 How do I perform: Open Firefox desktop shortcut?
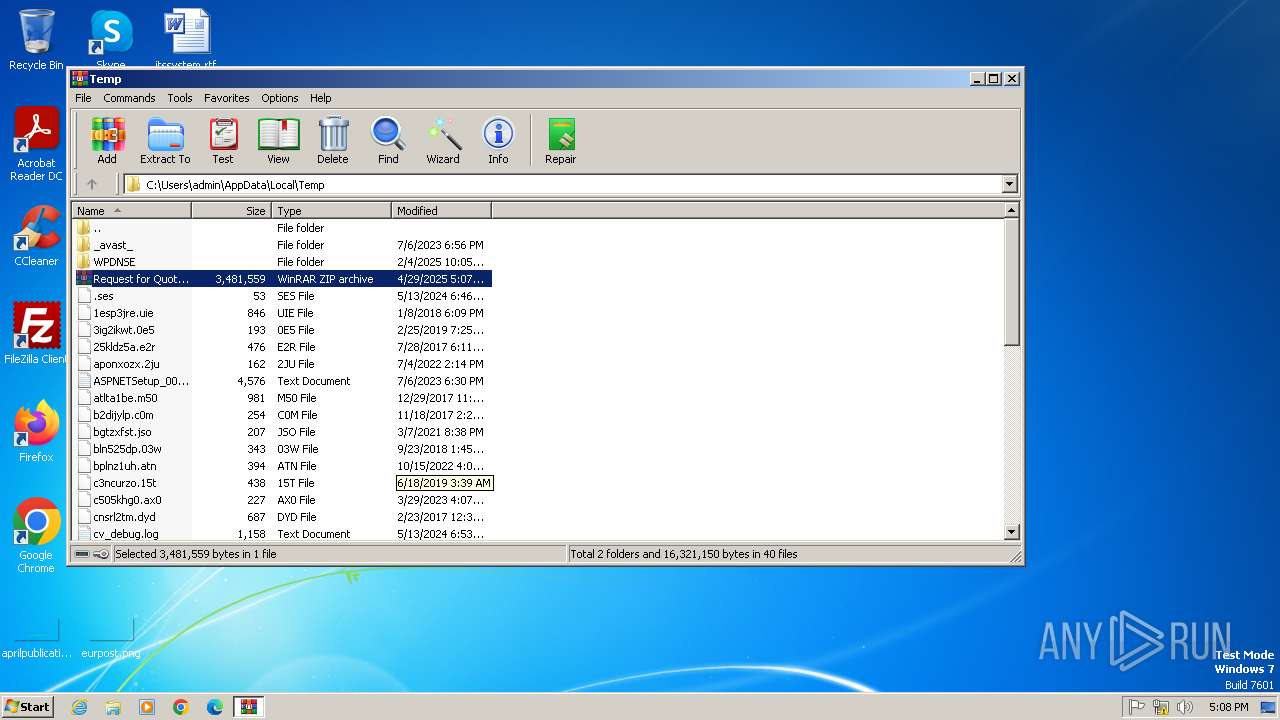(36, 432)
